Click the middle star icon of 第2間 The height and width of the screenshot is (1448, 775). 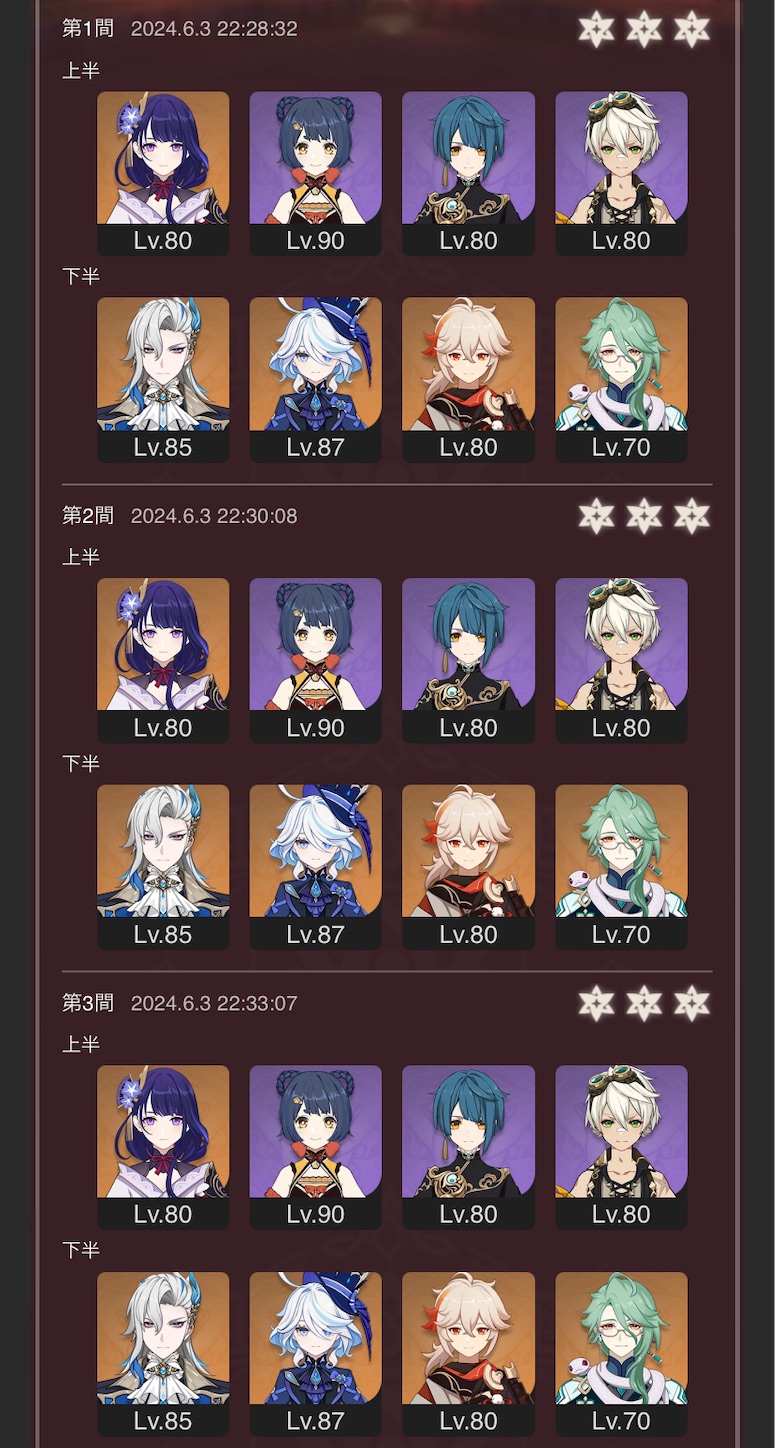(644, 516)
